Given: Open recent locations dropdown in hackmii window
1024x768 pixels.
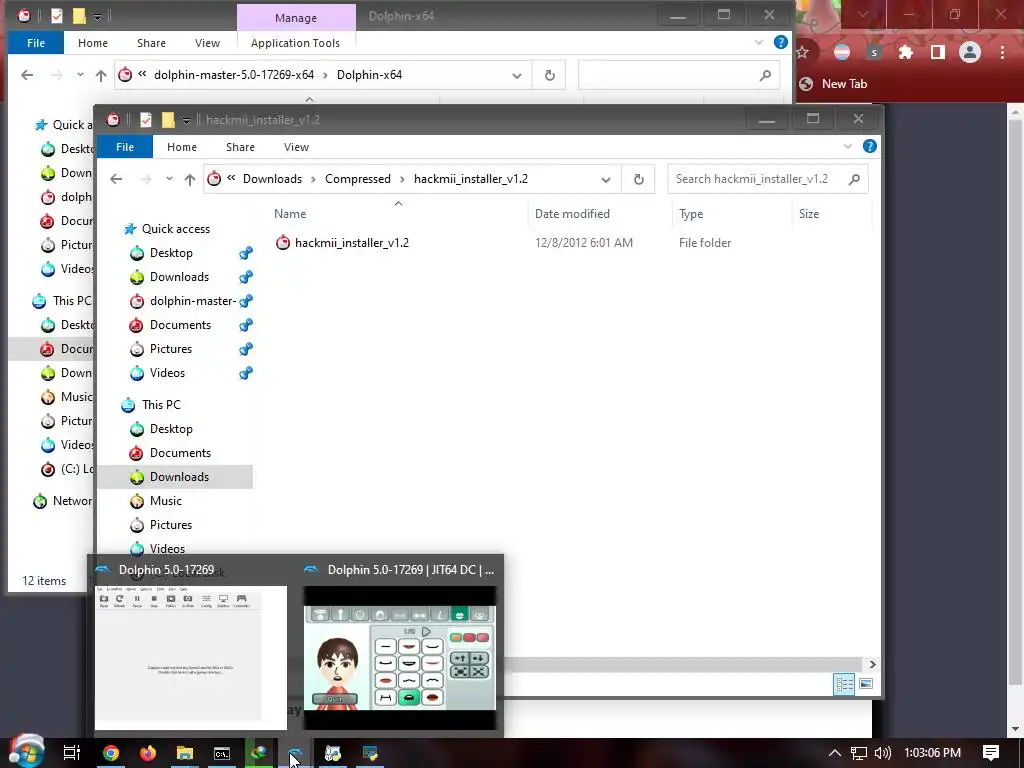Looking at the screenshot, I should (169, 179).
